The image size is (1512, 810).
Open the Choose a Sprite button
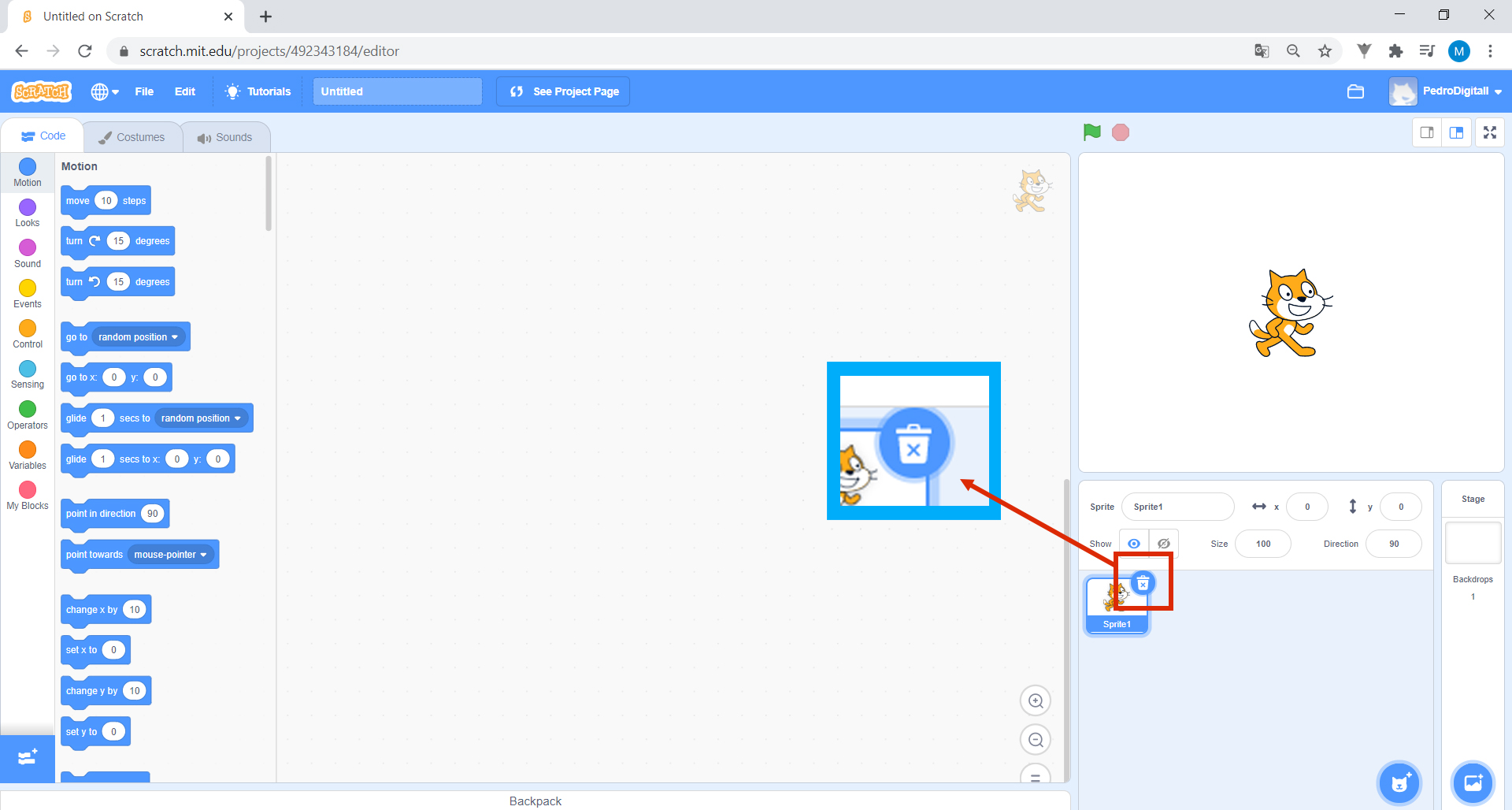(1399, 782)
